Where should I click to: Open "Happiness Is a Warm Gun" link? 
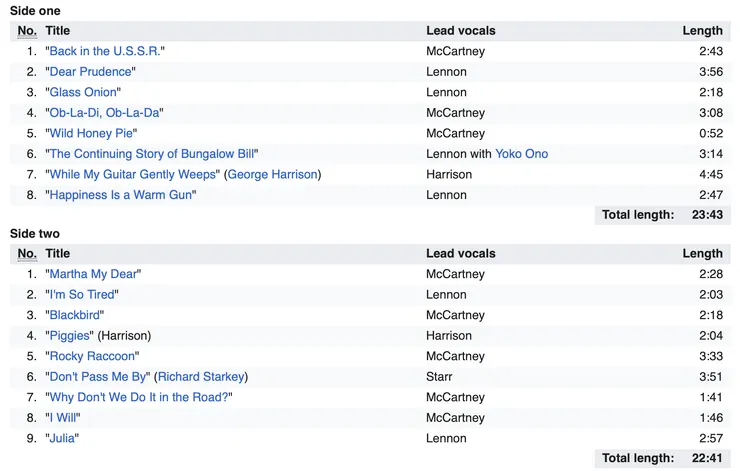pos(121,195)
